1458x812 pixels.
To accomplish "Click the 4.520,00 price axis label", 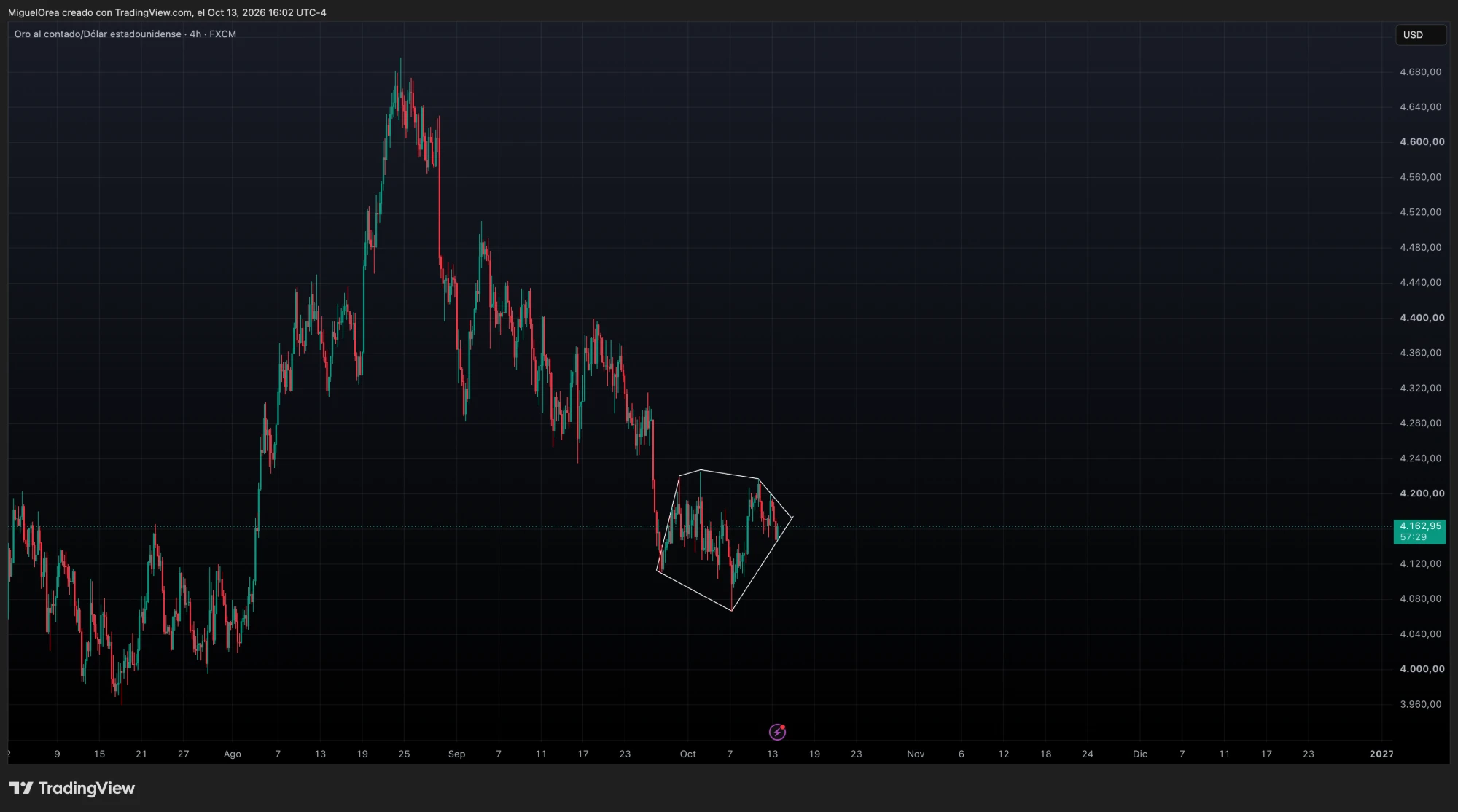I will click(x=1420, y=212).
